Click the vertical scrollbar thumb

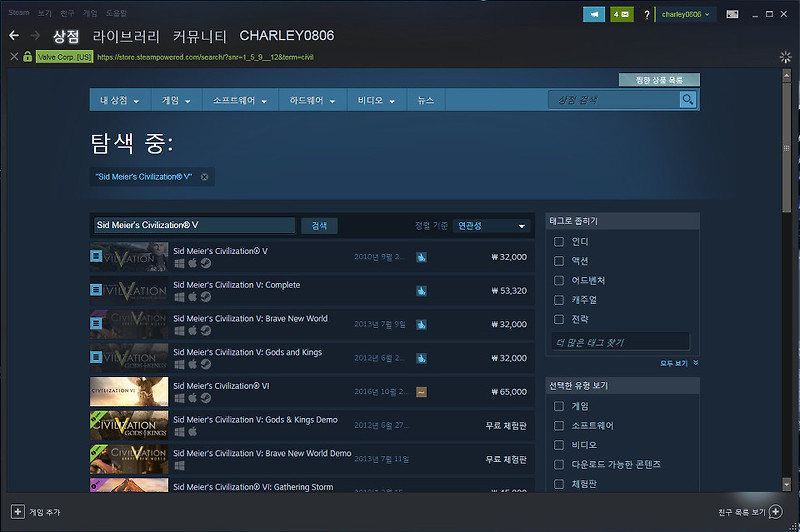pos(786,148)
